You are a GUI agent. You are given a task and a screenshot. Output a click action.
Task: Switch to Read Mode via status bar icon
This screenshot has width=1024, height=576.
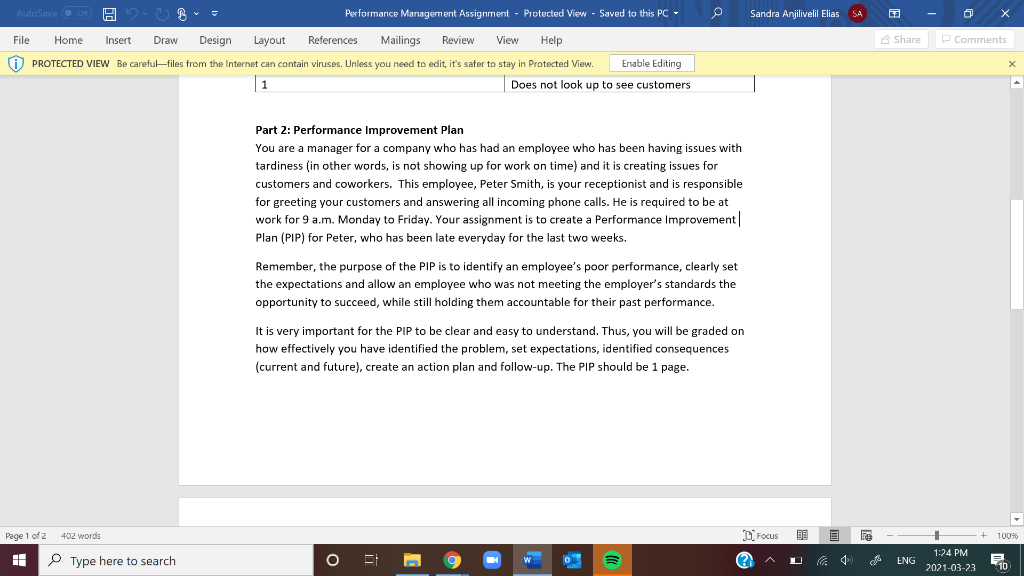802,535
